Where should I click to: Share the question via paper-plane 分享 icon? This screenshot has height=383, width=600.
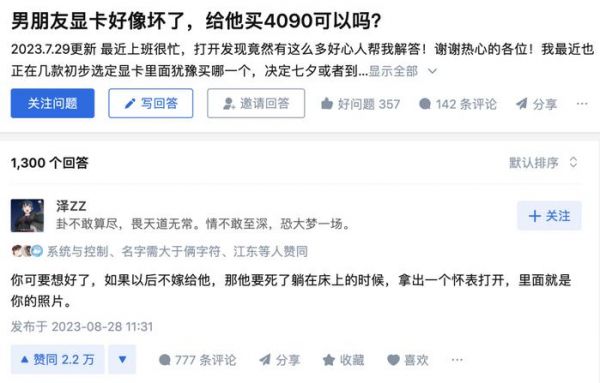coord(522,103)
